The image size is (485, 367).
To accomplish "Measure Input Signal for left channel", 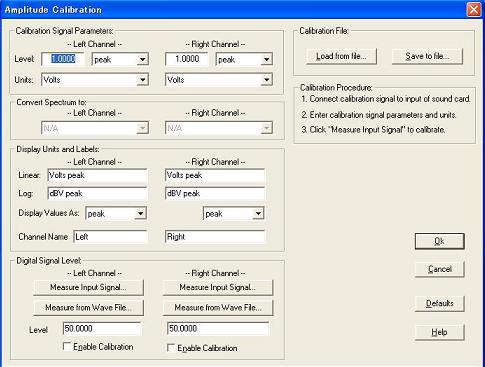I will tap(89, 287).
